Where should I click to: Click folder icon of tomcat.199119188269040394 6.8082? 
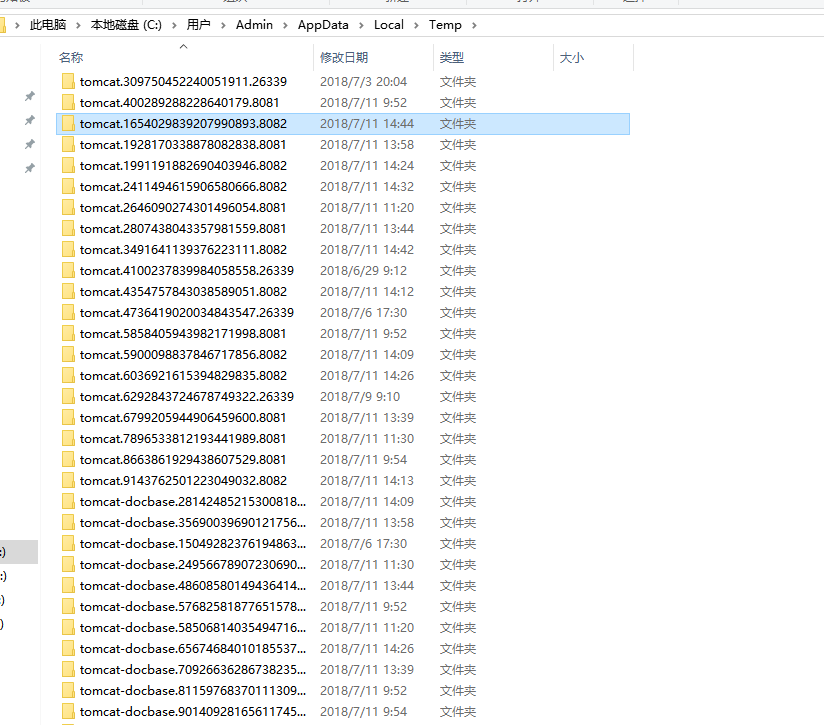click(x=68, y=165)
